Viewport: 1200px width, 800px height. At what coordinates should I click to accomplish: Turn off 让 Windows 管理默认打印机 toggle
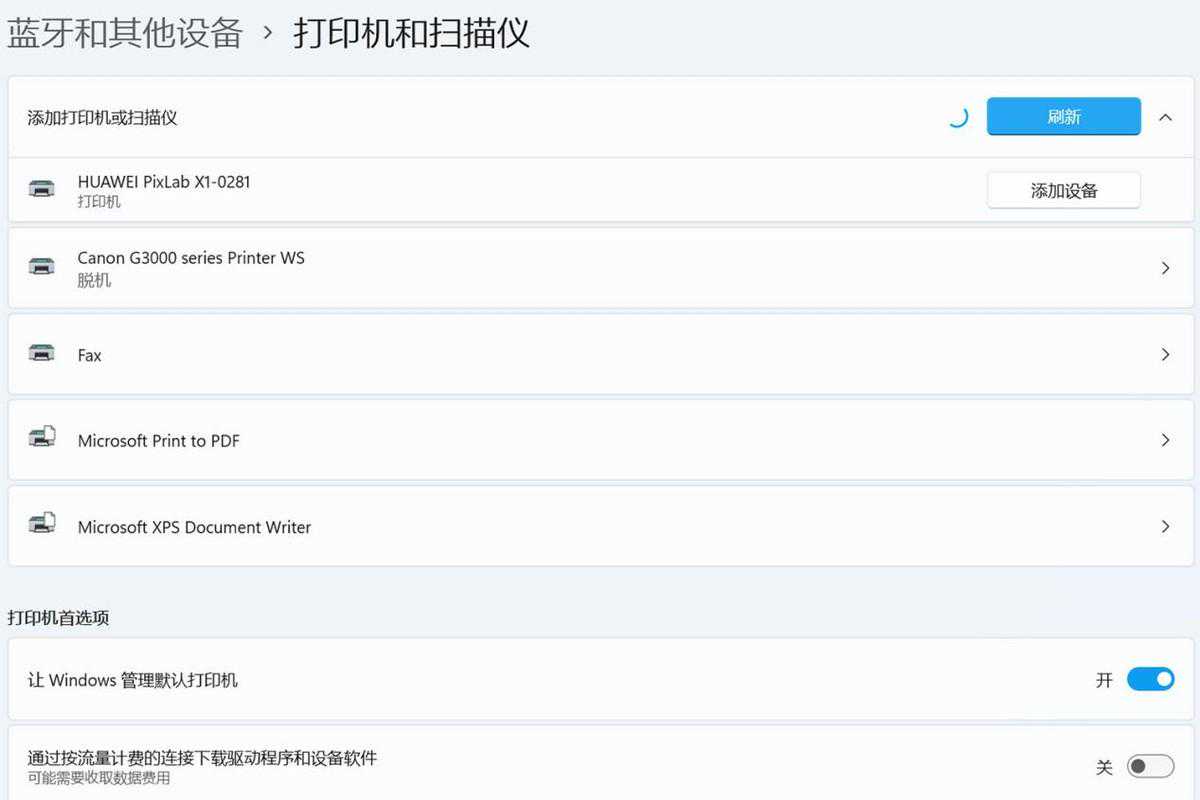point(1150,680)
